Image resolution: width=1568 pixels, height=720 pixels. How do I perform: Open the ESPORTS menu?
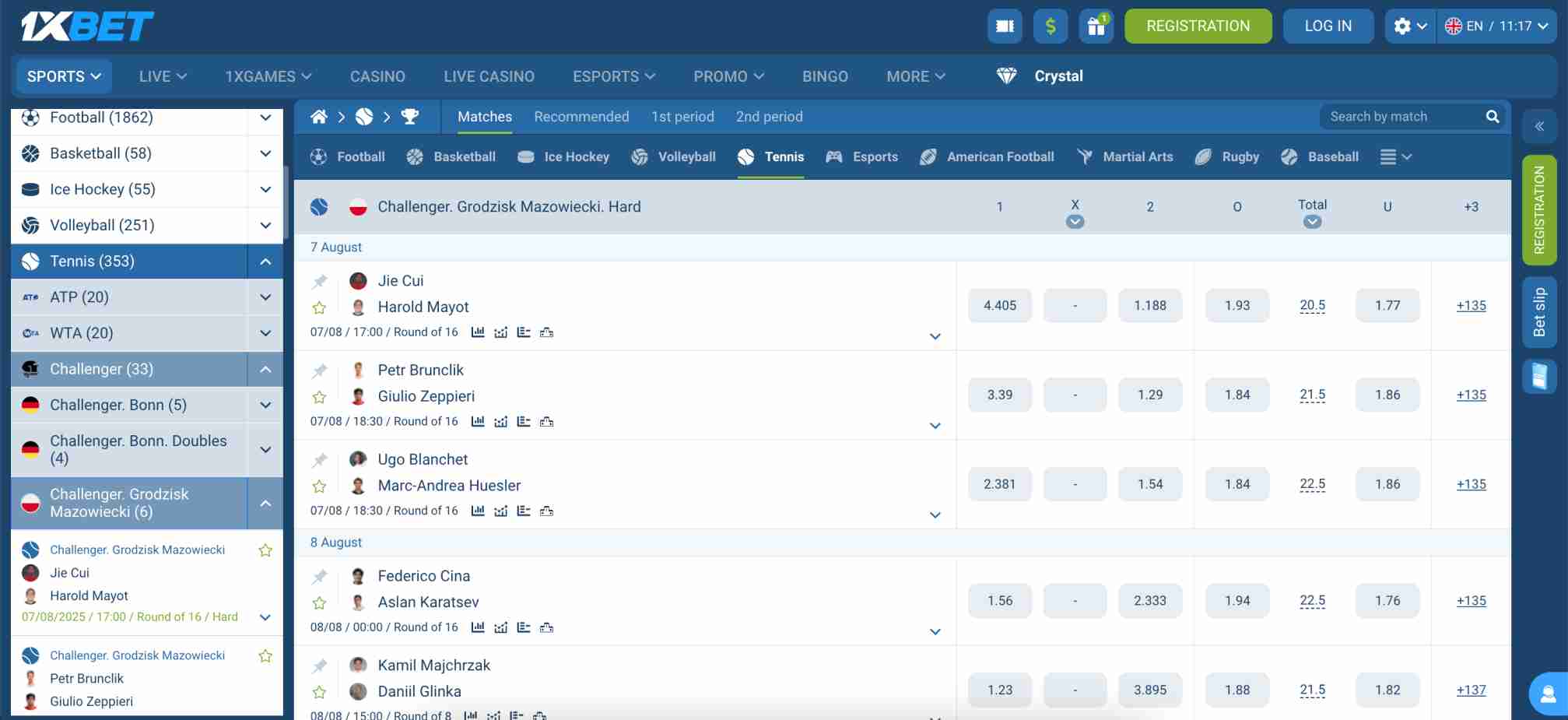[x=614, y=76]
